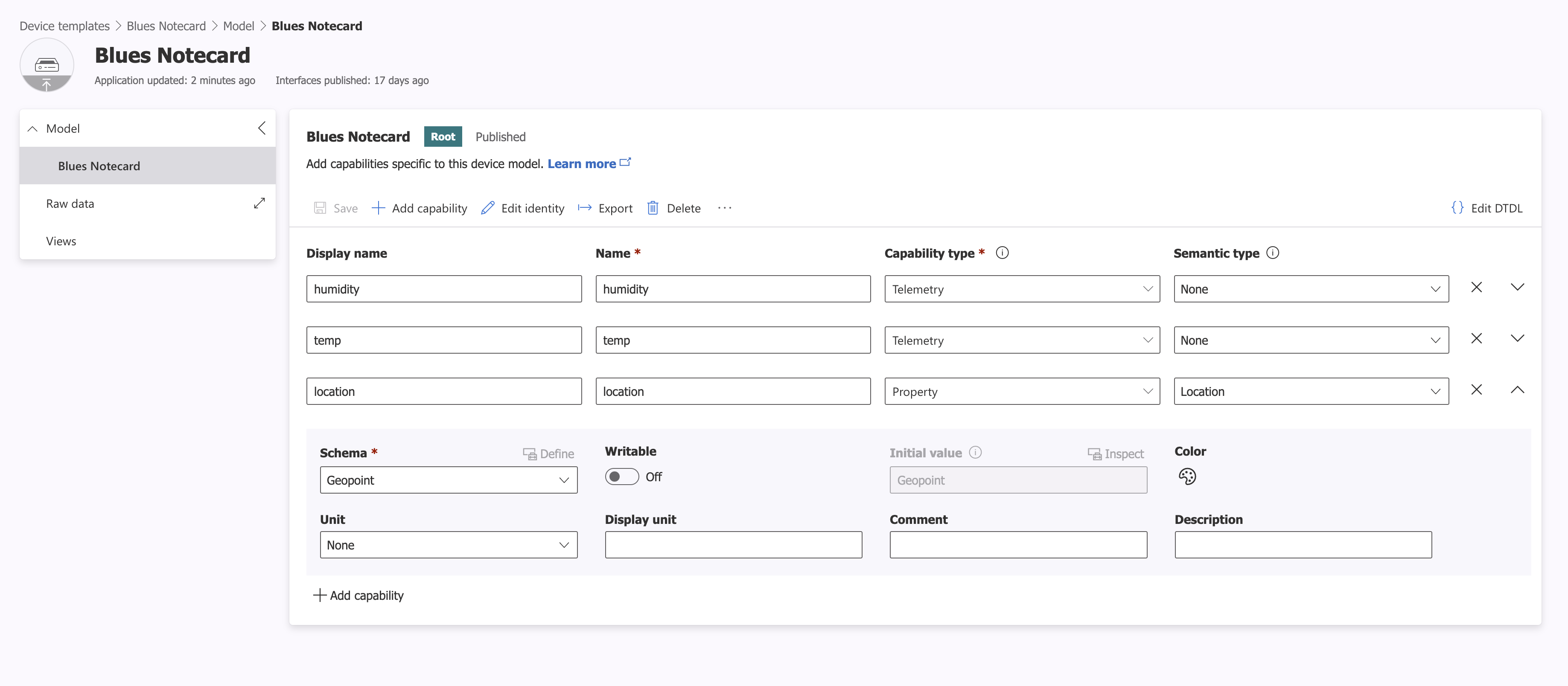Click the device template avatar icon
This screenshot has width=1568, height=686.
coord(47,64)
